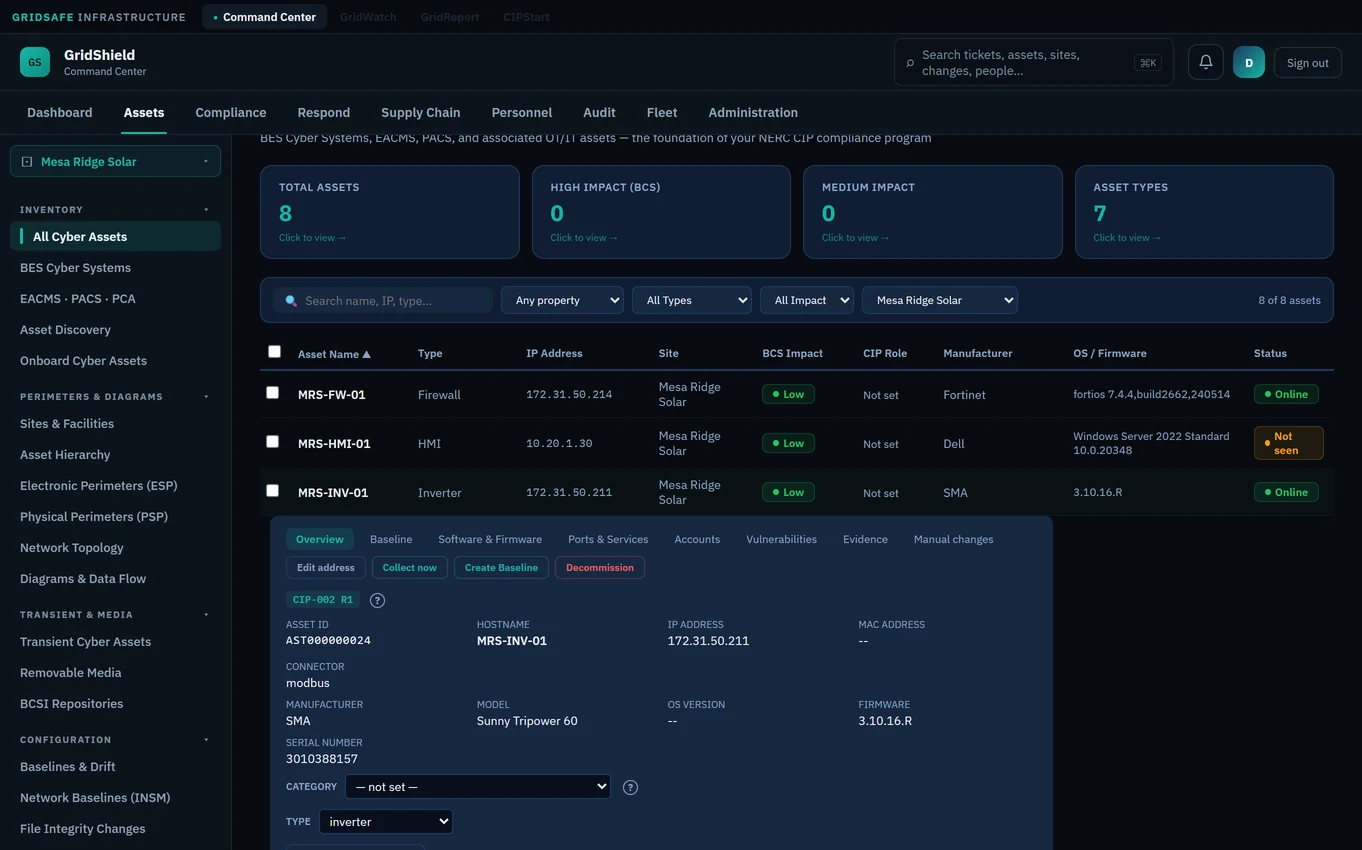1362x850 pixels.
Task: Open the Baseline tab in asset details
Action: click(x=391, y=539)
